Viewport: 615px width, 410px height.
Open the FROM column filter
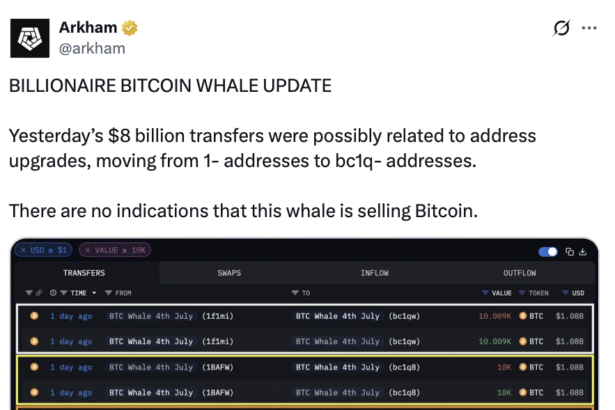[x=109, y=293]
